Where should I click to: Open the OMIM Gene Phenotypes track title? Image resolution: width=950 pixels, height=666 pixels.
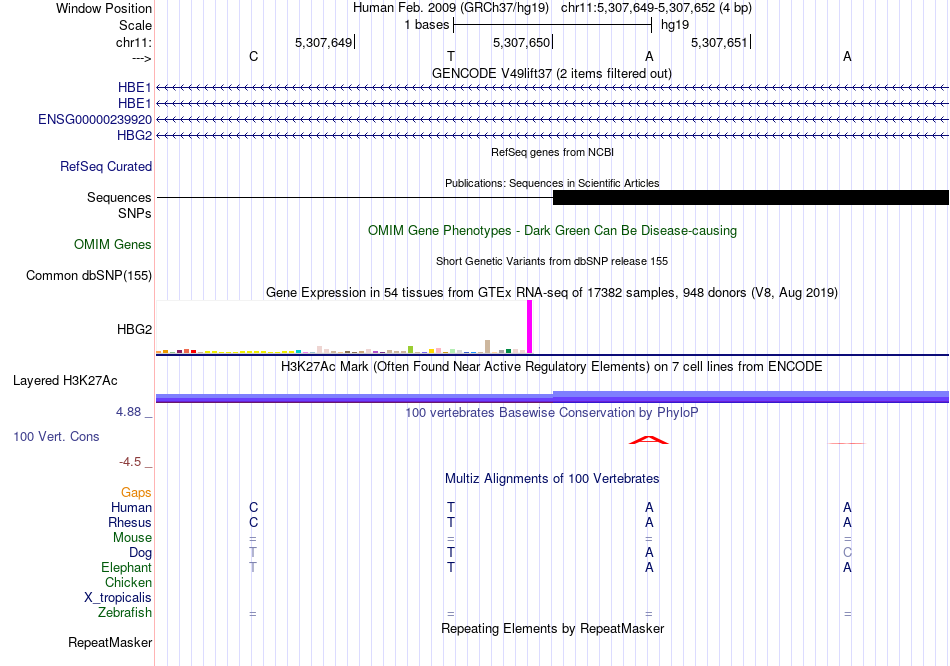pos(552,230)
